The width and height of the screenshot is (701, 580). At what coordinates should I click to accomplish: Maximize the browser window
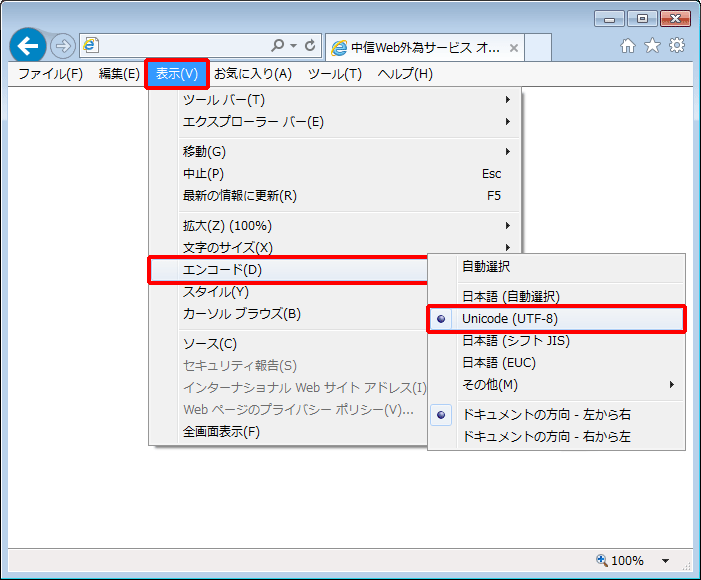642,19
